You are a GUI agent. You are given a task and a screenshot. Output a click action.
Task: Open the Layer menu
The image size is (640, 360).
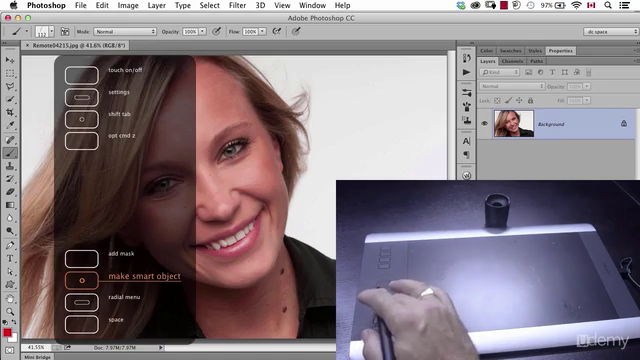point(156,5)
